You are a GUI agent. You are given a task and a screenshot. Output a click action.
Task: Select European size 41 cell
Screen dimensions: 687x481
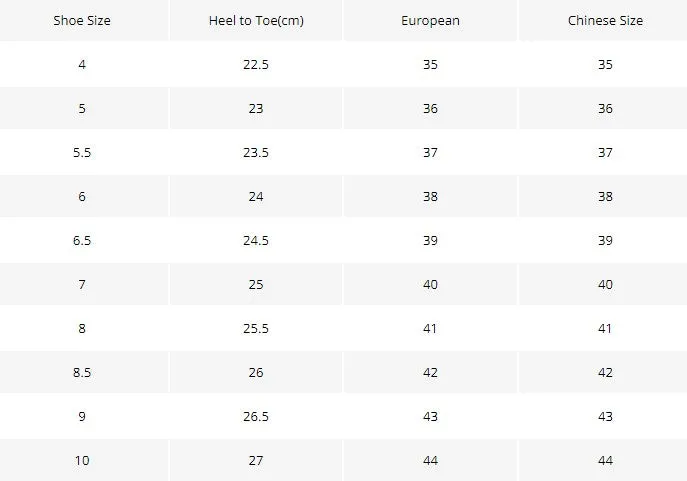(430, 328)
